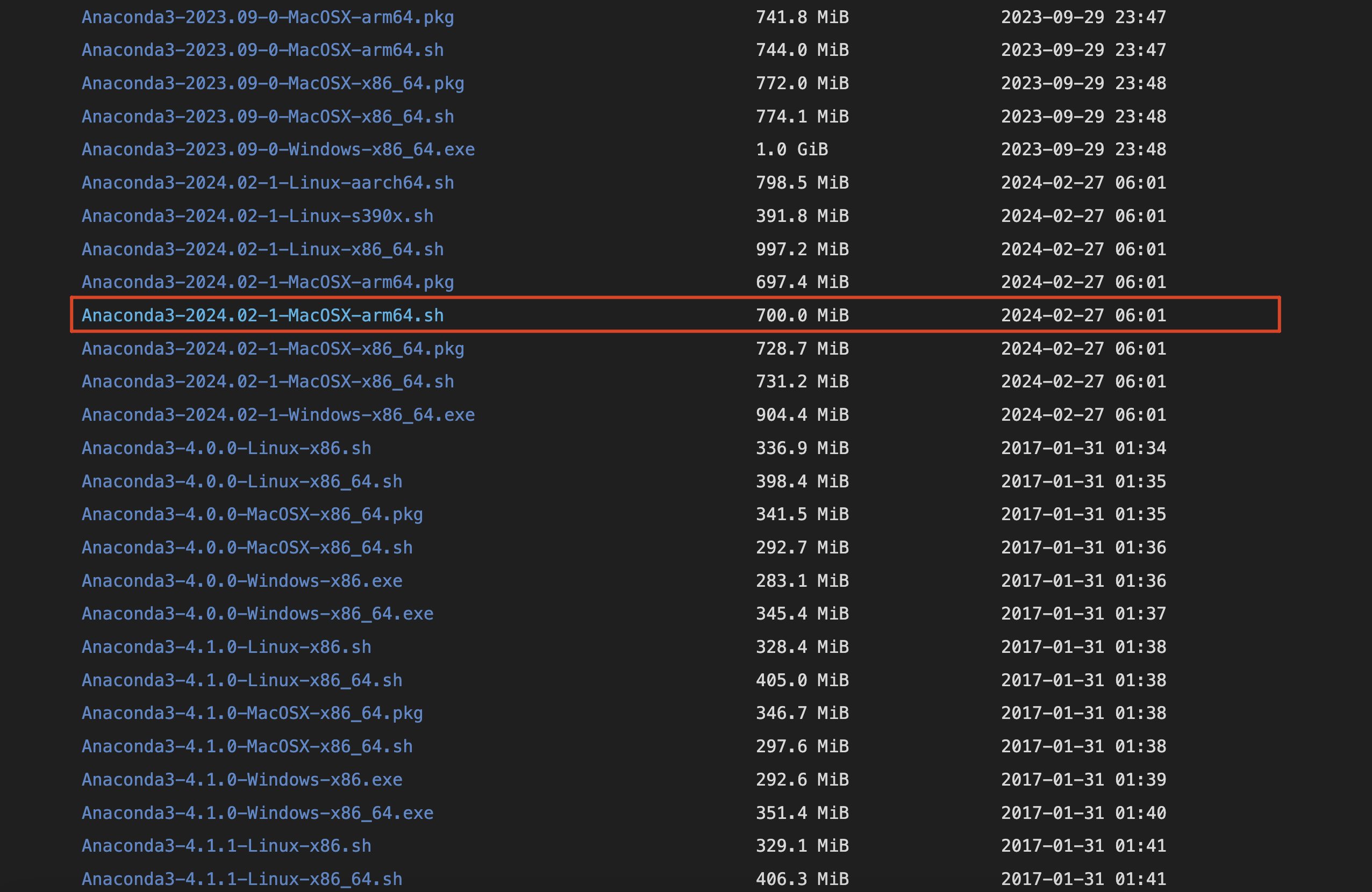Open Anaconda3-4.0.0-Windows-x86_64.exe link
Screen dimensions: 1372x892
[x=257, y=614]
